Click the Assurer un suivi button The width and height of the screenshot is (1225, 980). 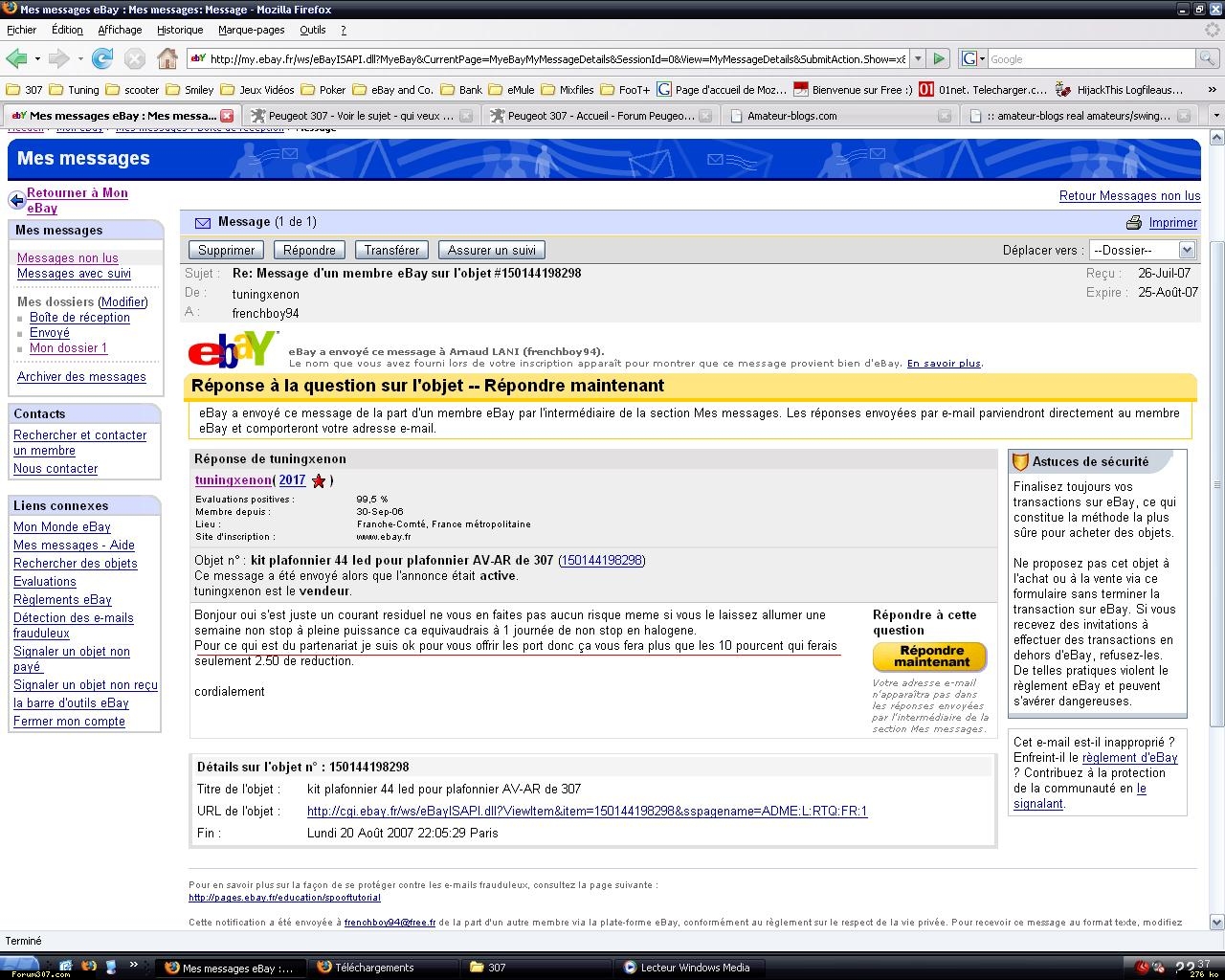pos(492,250)
